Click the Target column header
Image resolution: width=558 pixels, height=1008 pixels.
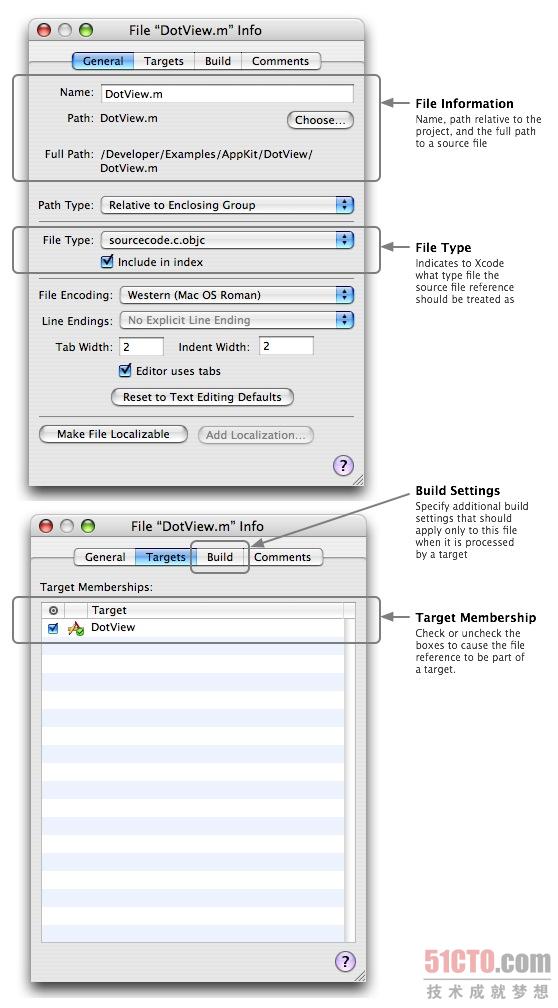click(x=215, y=610)
